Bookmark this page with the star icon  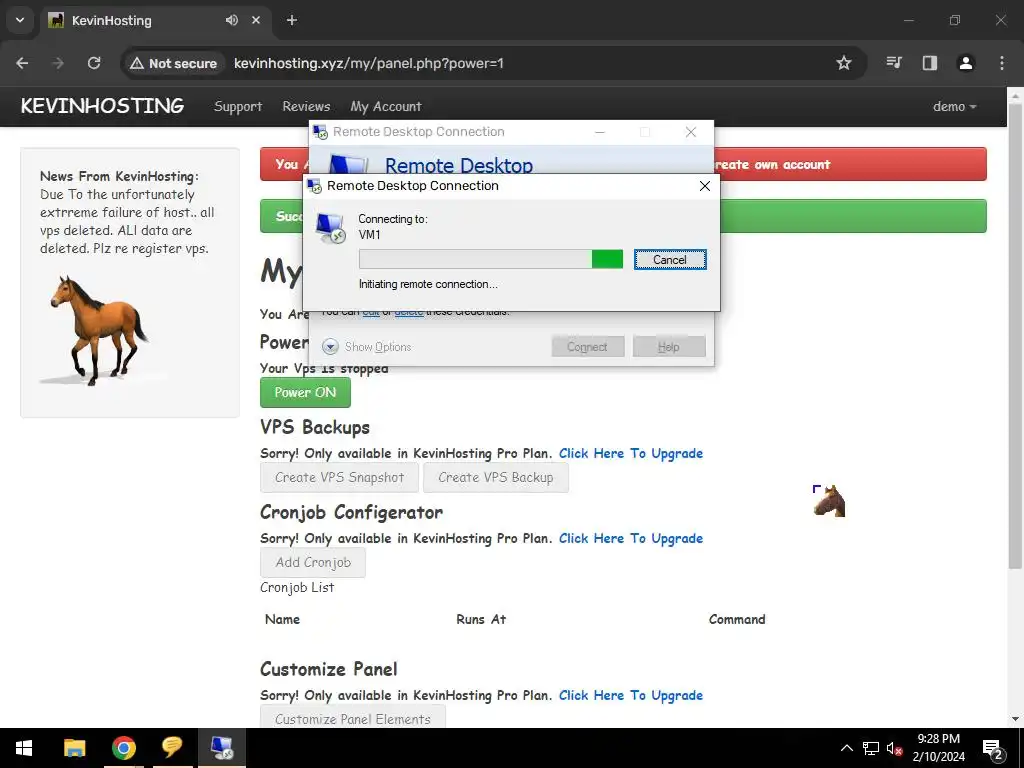(x=844, y=63)
